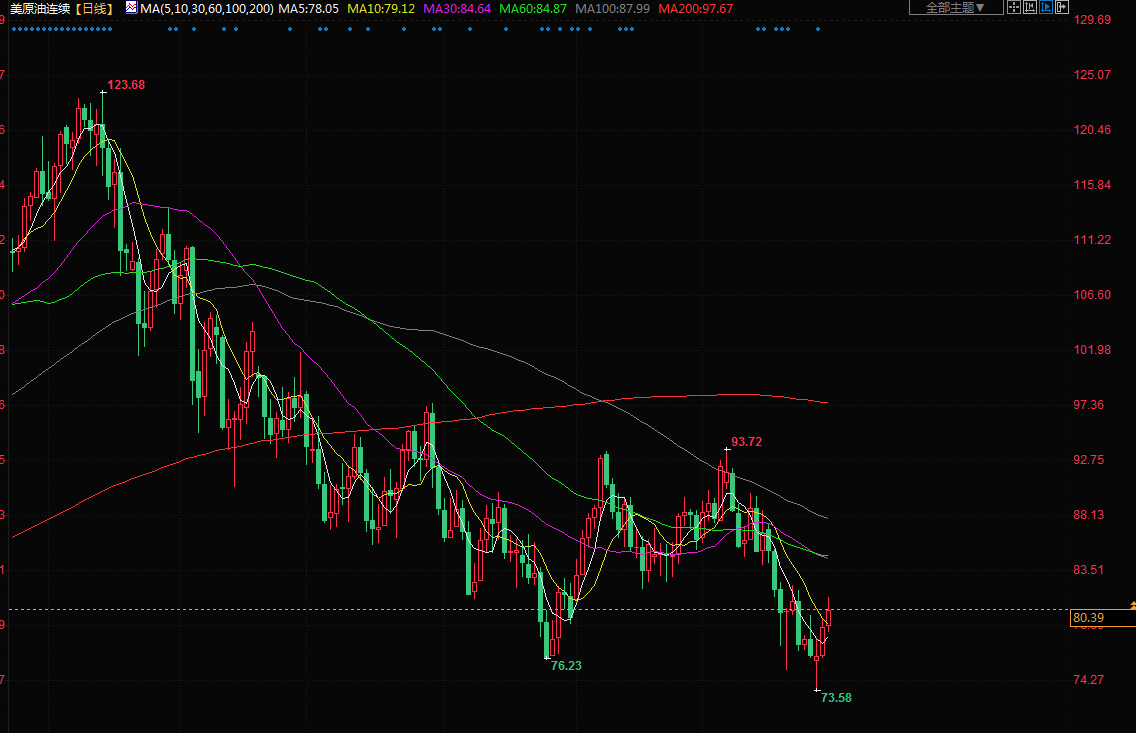Click the gray MA100:87.99 legend entry
Image resolution: width=1136 pixels, height=733 pixels.
[612, 8]
